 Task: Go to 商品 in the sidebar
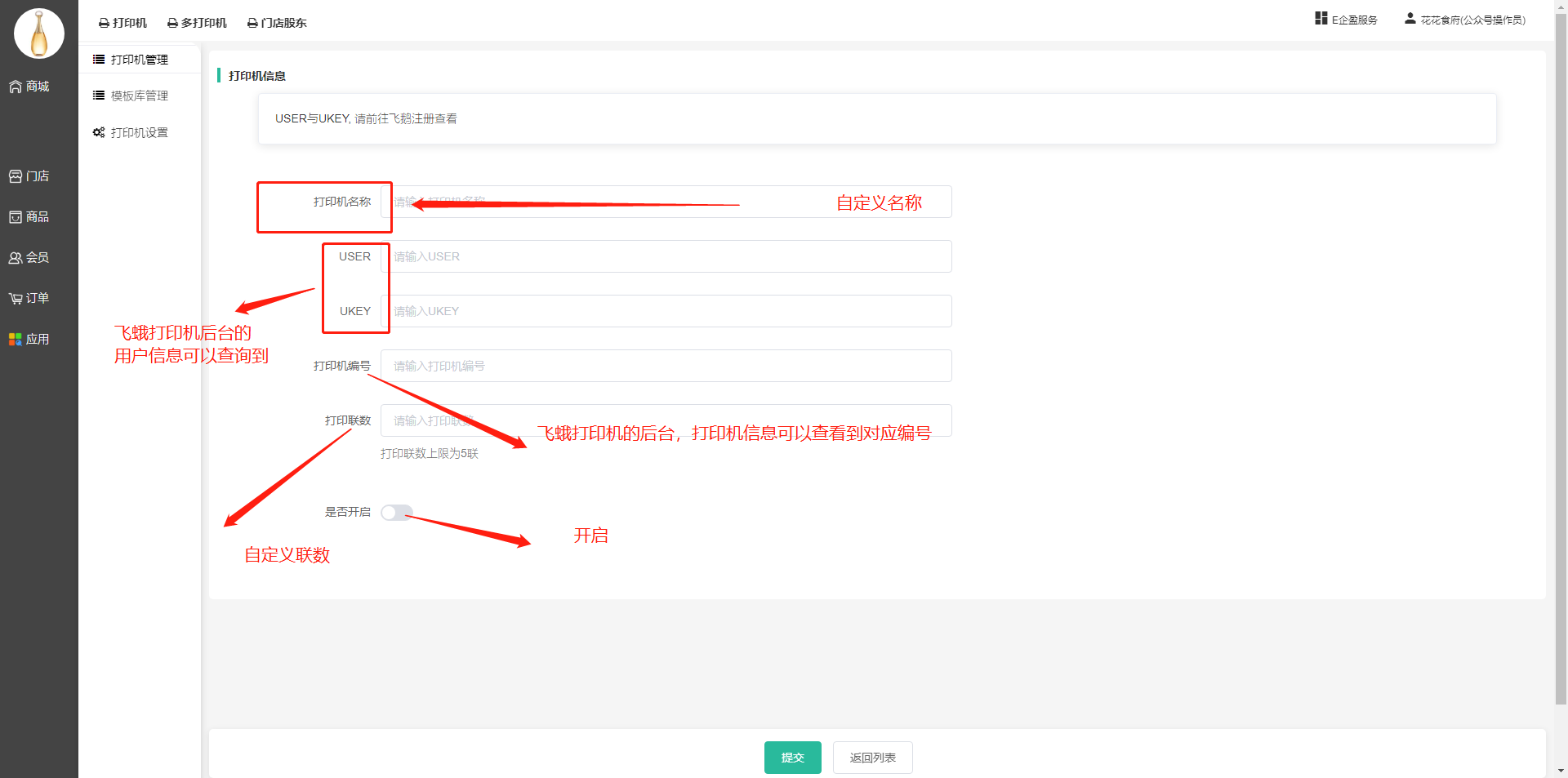coord(29,217)
